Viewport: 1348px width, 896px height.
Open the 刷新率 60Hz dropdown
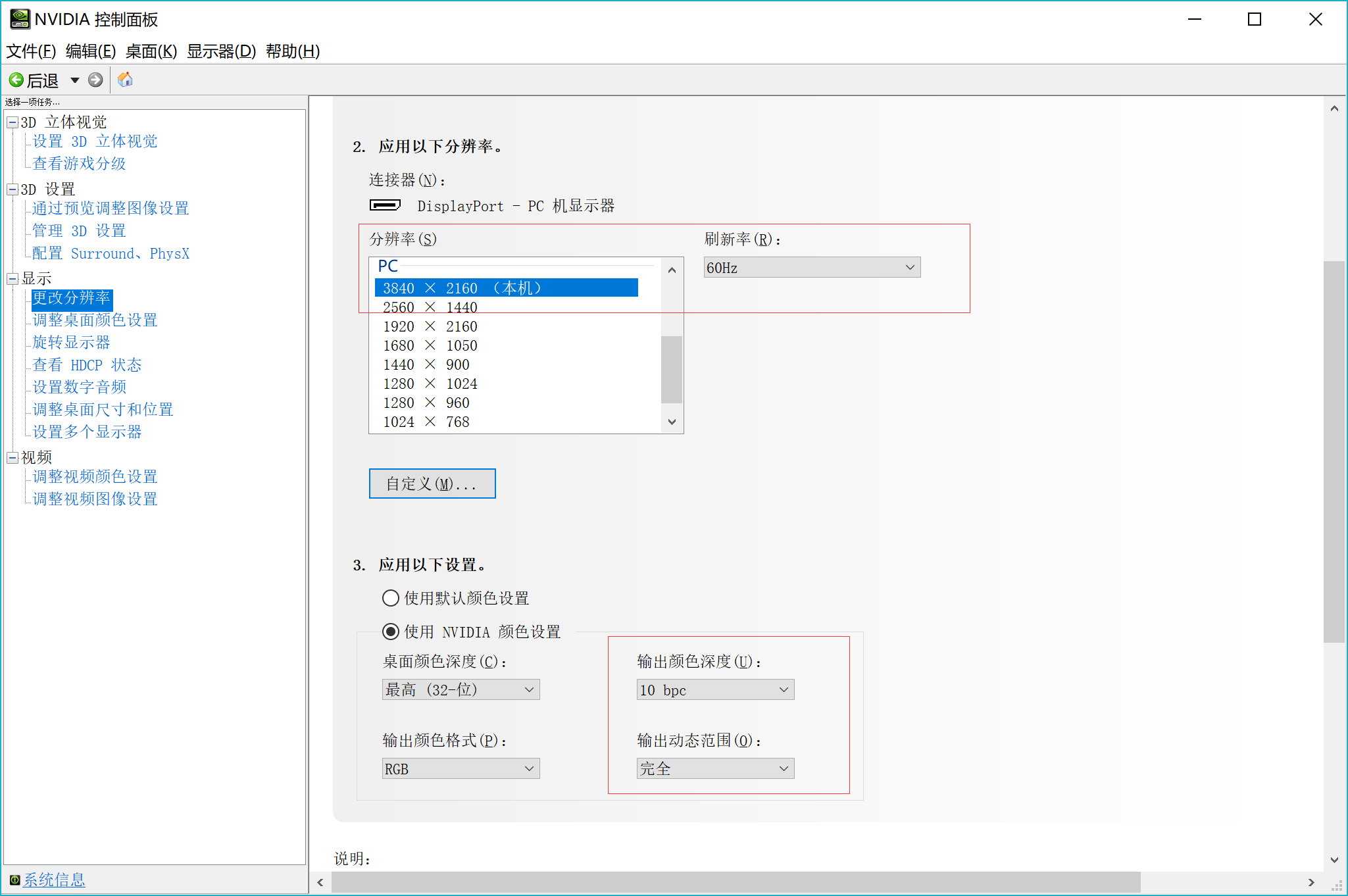coord(812,268)
